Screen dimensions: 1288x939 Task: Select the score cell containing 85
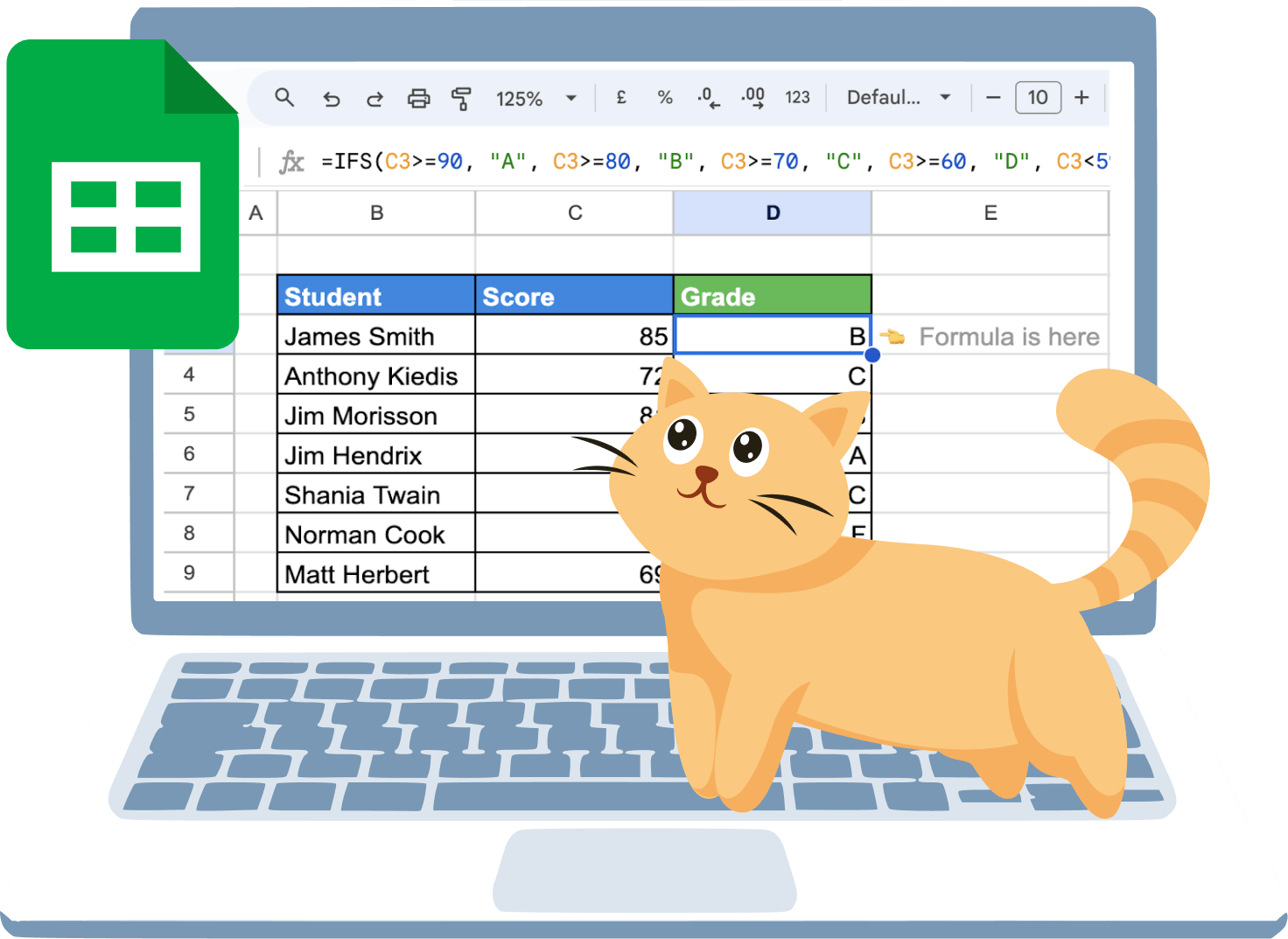point(574,336)
